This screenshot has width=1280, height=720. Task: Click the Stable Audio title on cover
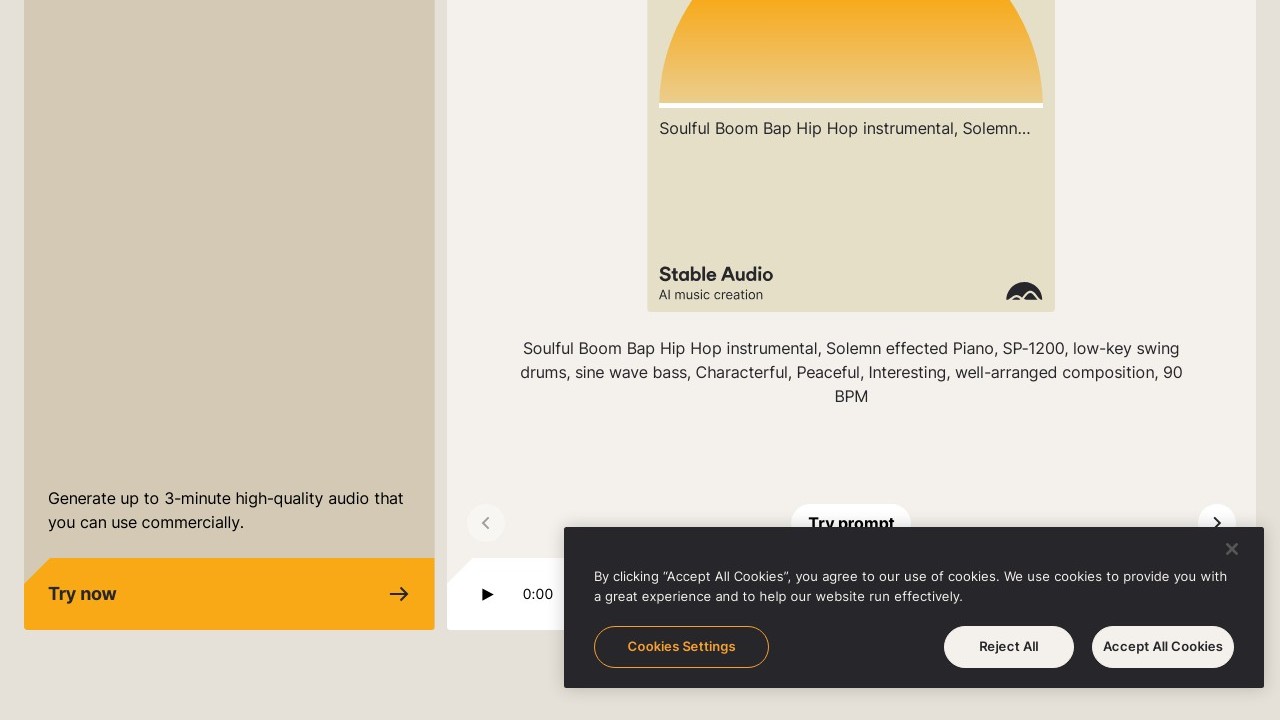pos(715,274)
